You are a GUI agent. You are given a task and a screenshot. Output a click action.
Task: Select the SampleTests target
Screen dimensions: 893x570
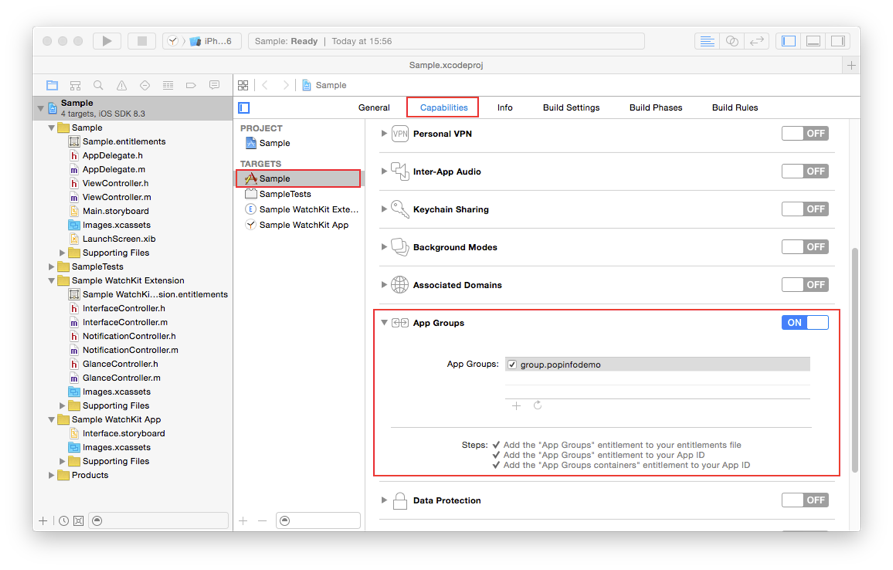pos(285,194)
